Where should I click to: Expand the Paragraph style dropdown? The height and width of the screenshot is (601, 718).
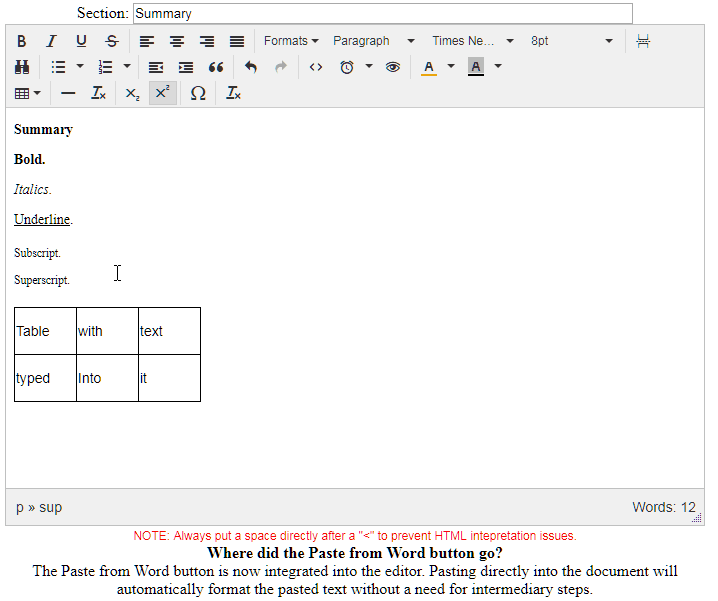373,41
